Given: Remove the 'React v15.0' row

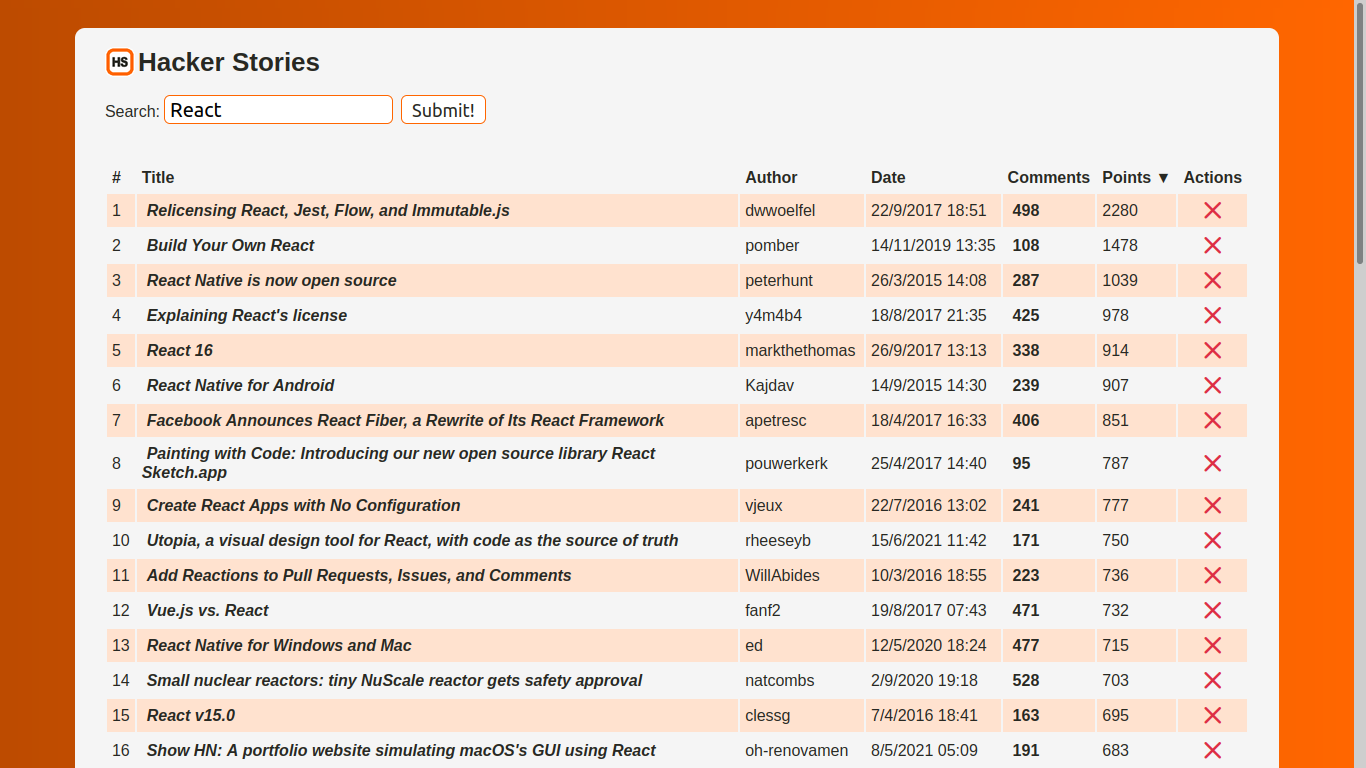Looking at the screenshot, I should 1212,715.
